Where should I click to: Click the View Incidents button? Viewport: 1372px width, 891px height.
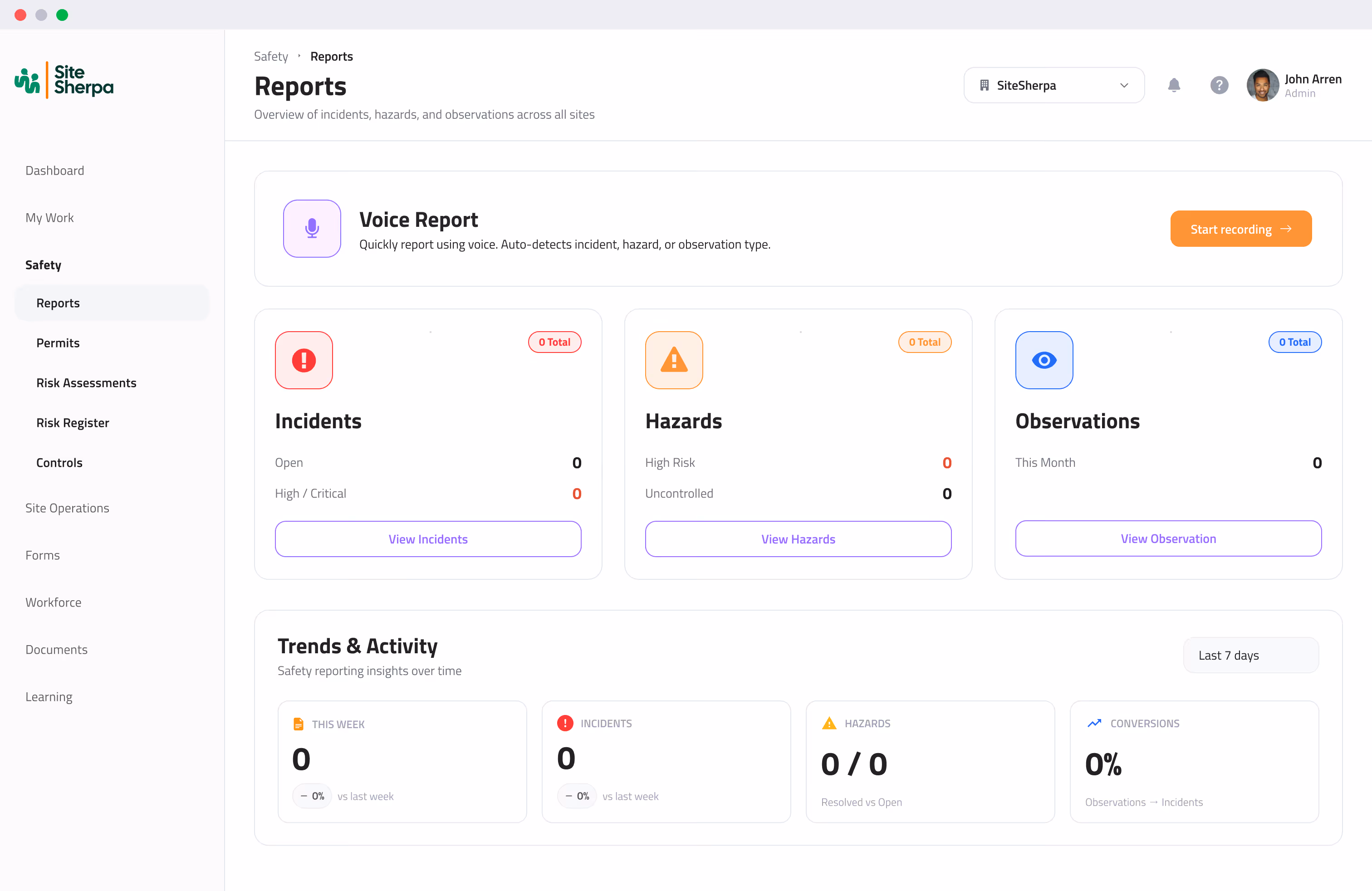[x=428, y=539]
